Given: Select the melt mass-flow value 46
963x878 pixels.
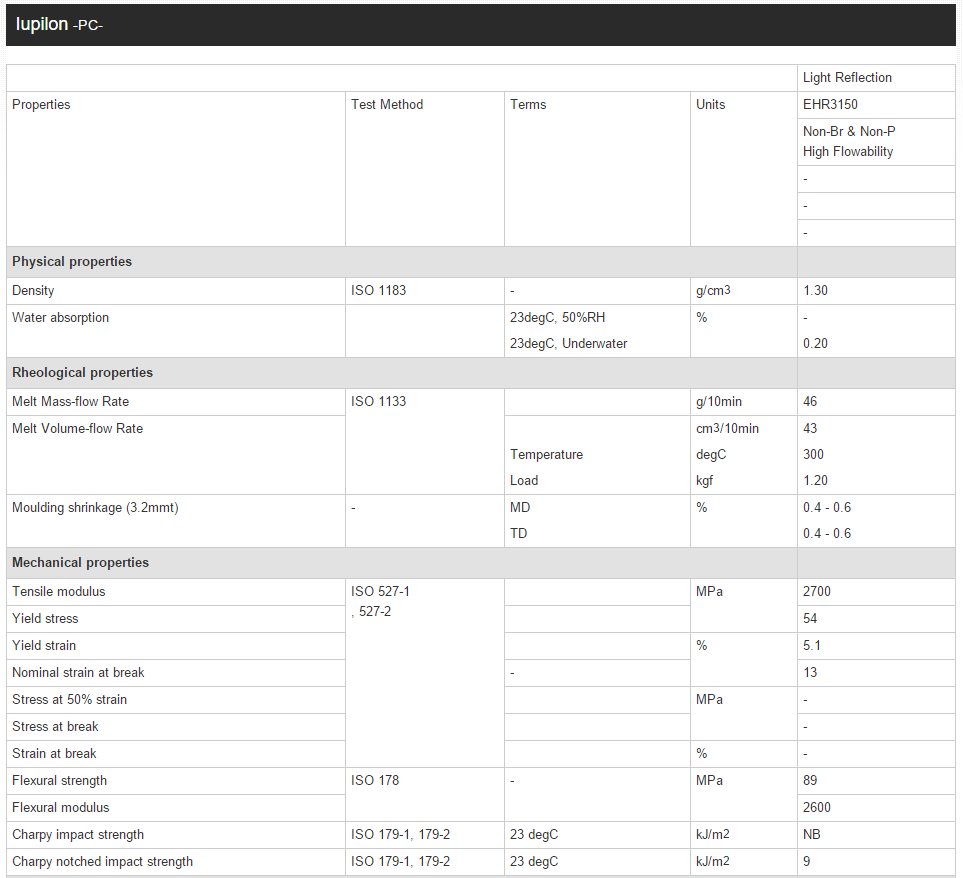Looking at the screenshot, I should 810,402.
